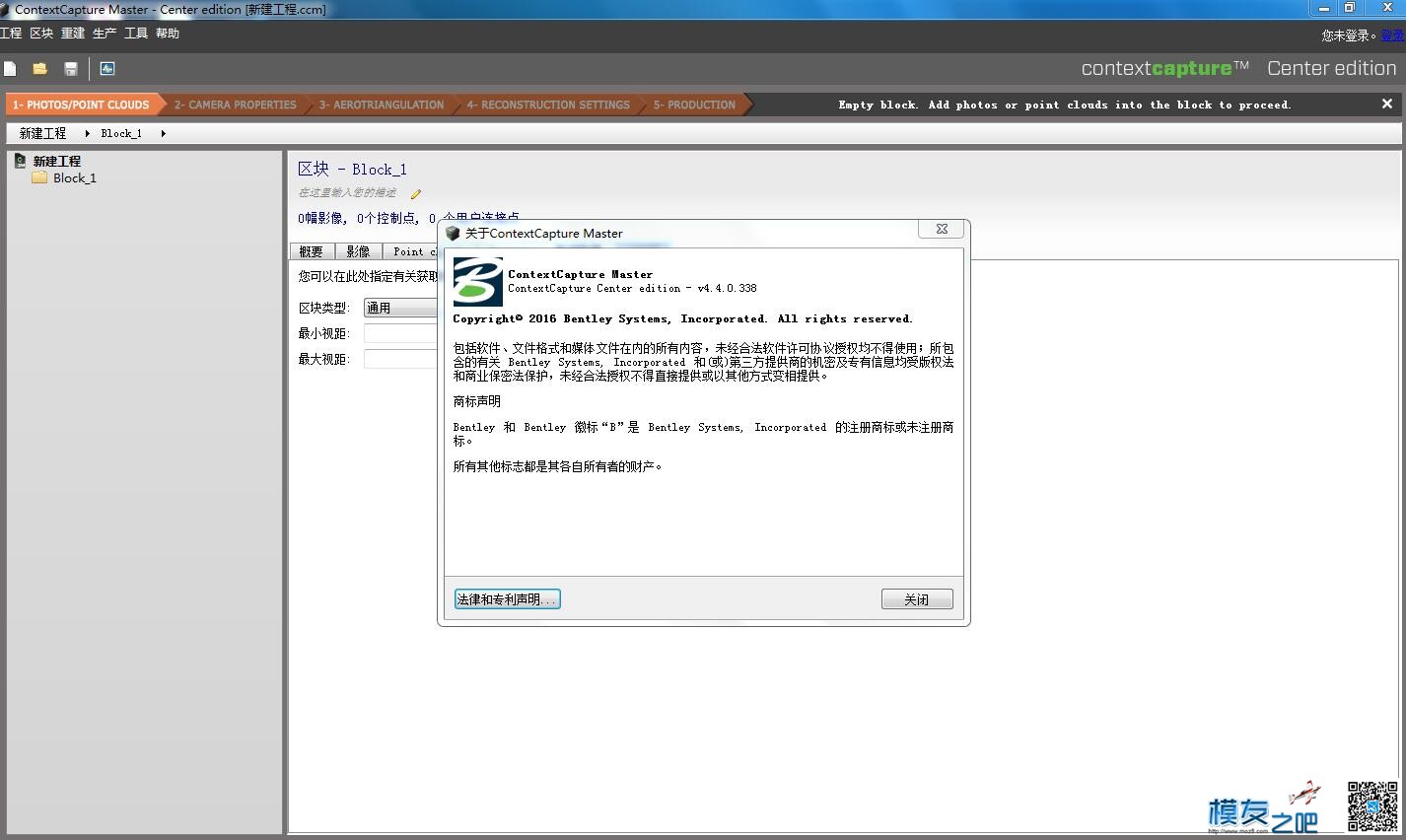1406x840 pixels.
Task: Open the 区块类型 dropdown showing 通用
Action: [x=400, y=309]
